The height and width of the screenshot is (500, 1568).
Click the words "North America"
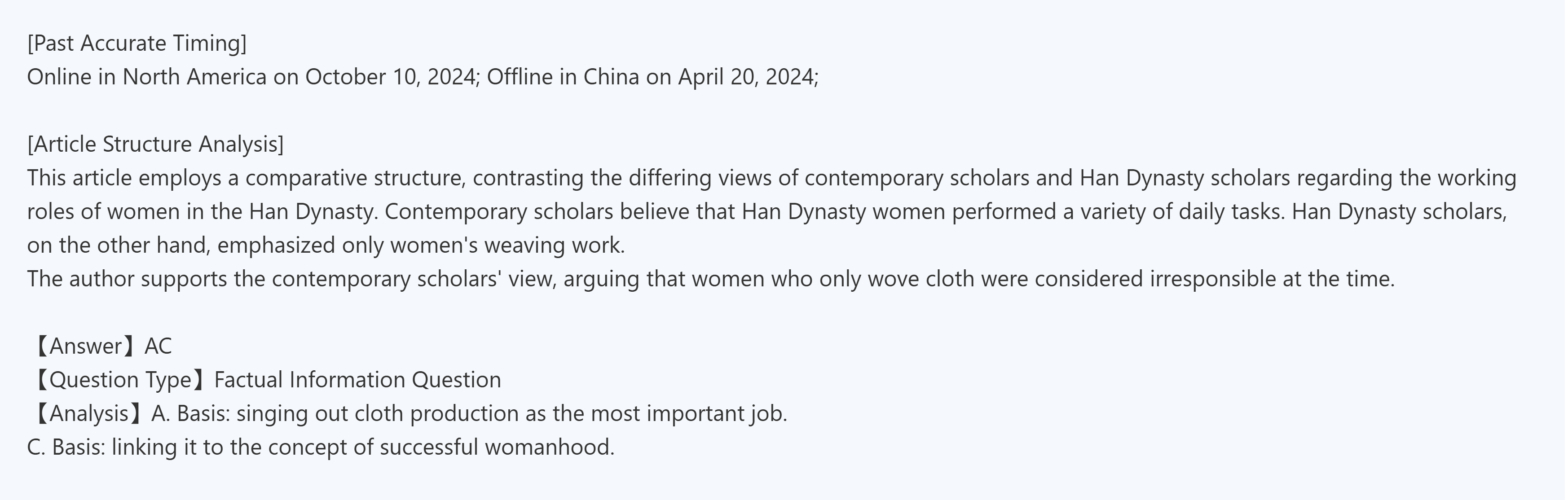tap(194, 77)
